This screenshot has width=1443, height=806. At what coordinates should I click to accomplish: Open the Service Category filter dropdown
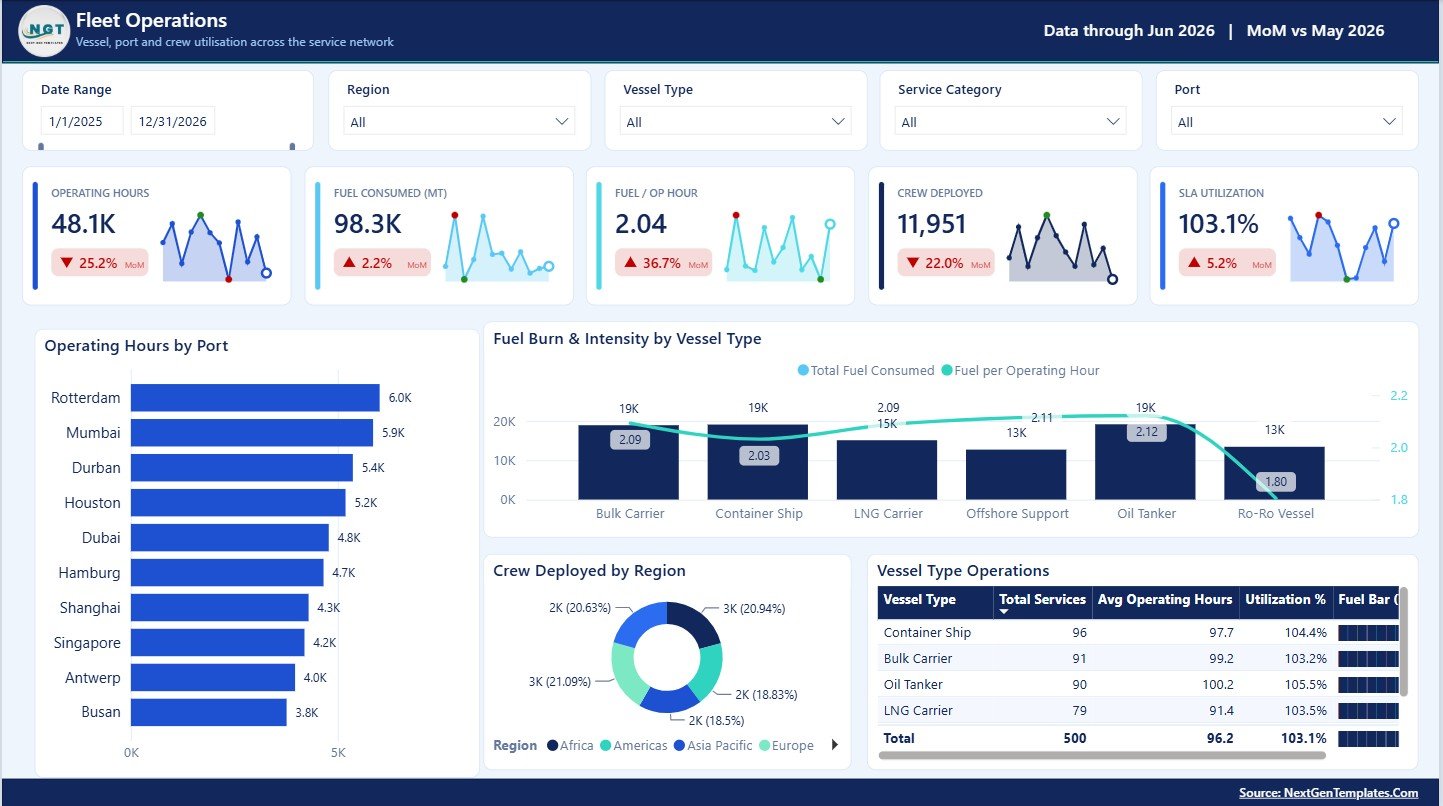click(1010, 122)
